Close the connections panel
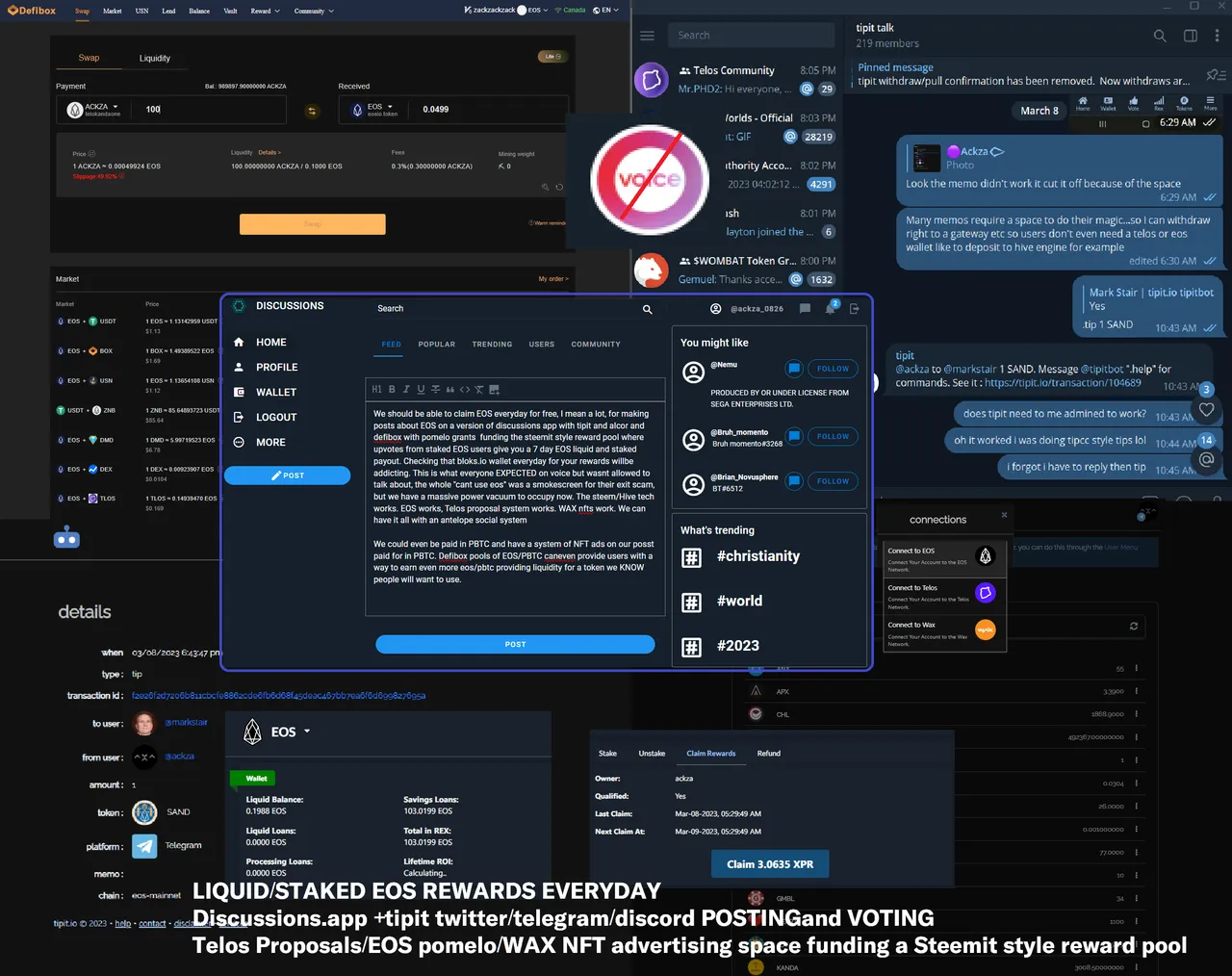 point(1004,515)
